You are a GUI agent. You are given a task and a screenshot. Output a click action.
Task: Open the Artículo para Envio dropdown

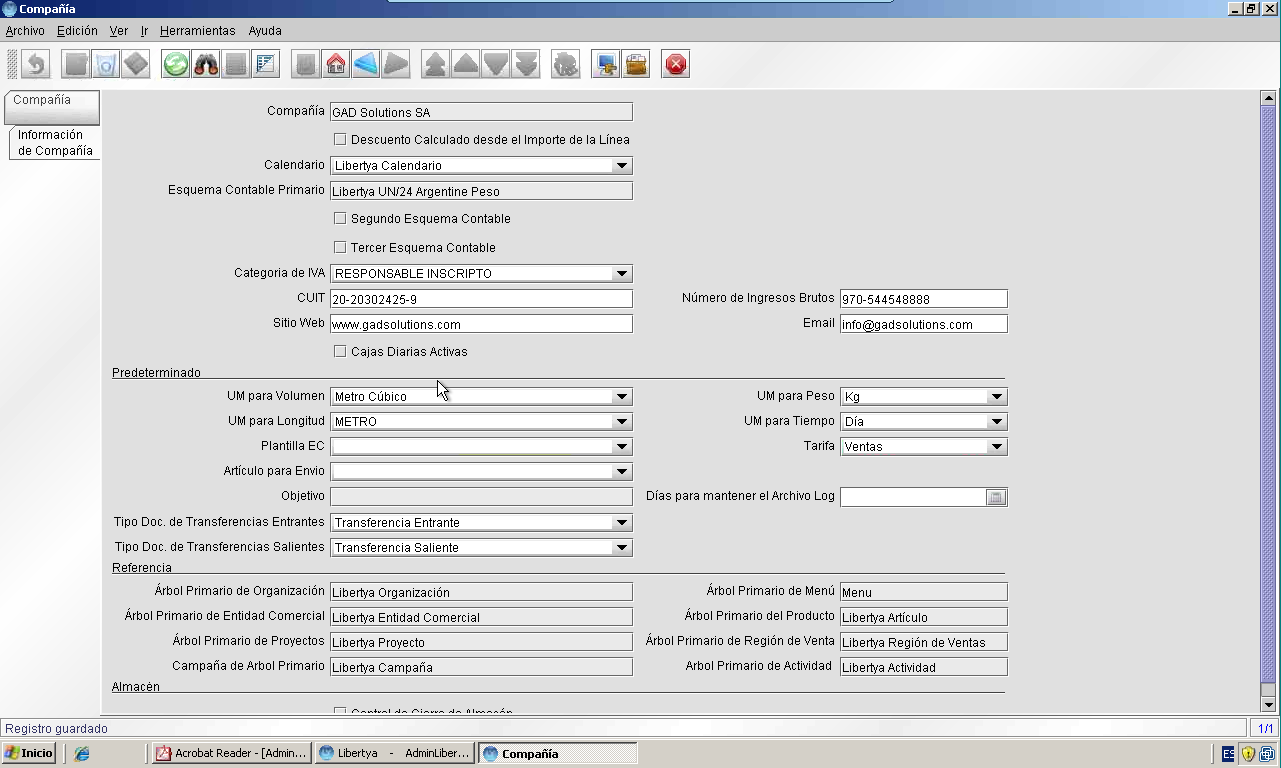(621, 472)
